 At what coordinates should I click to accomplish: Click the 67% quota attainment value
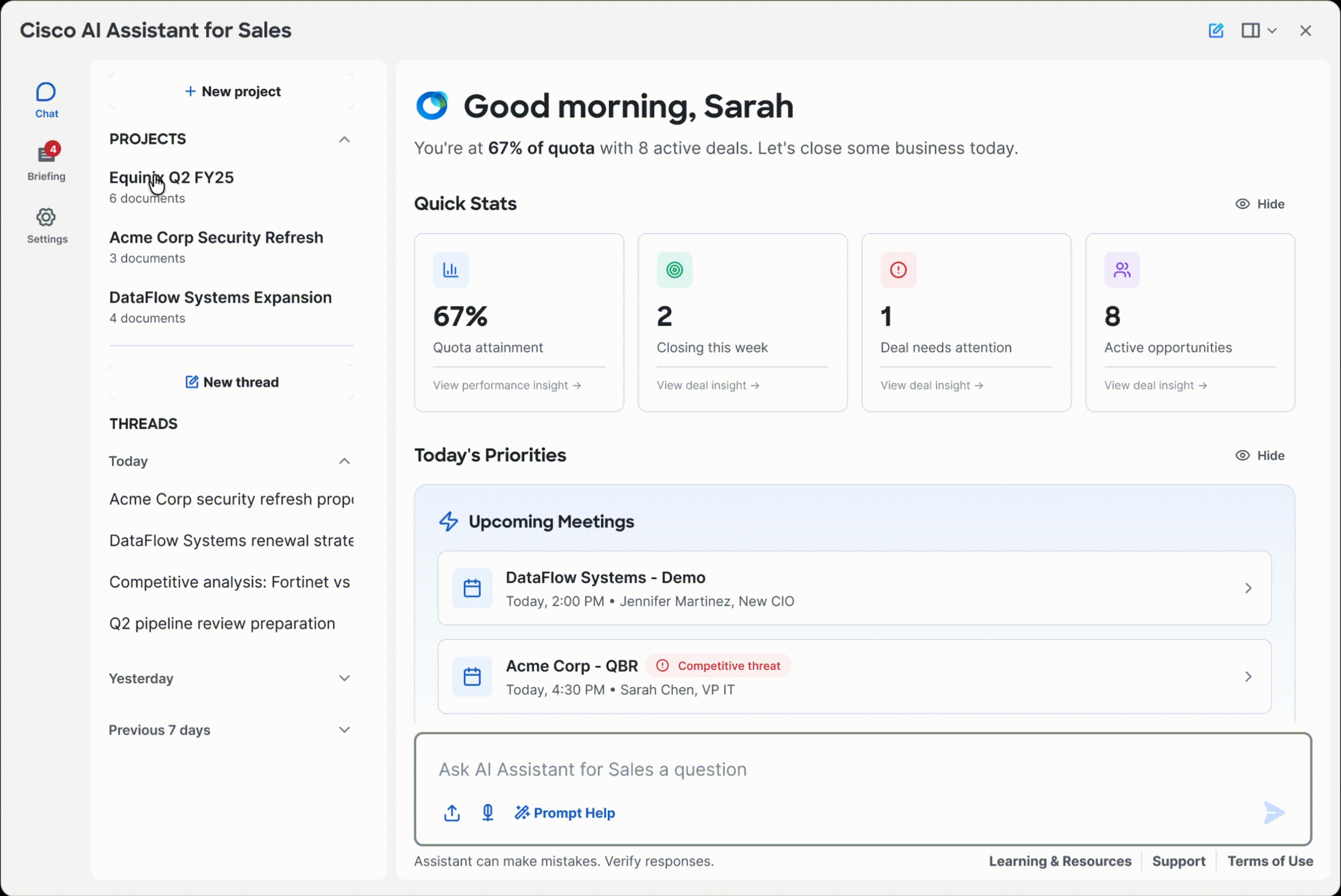[x=460, y=316]
